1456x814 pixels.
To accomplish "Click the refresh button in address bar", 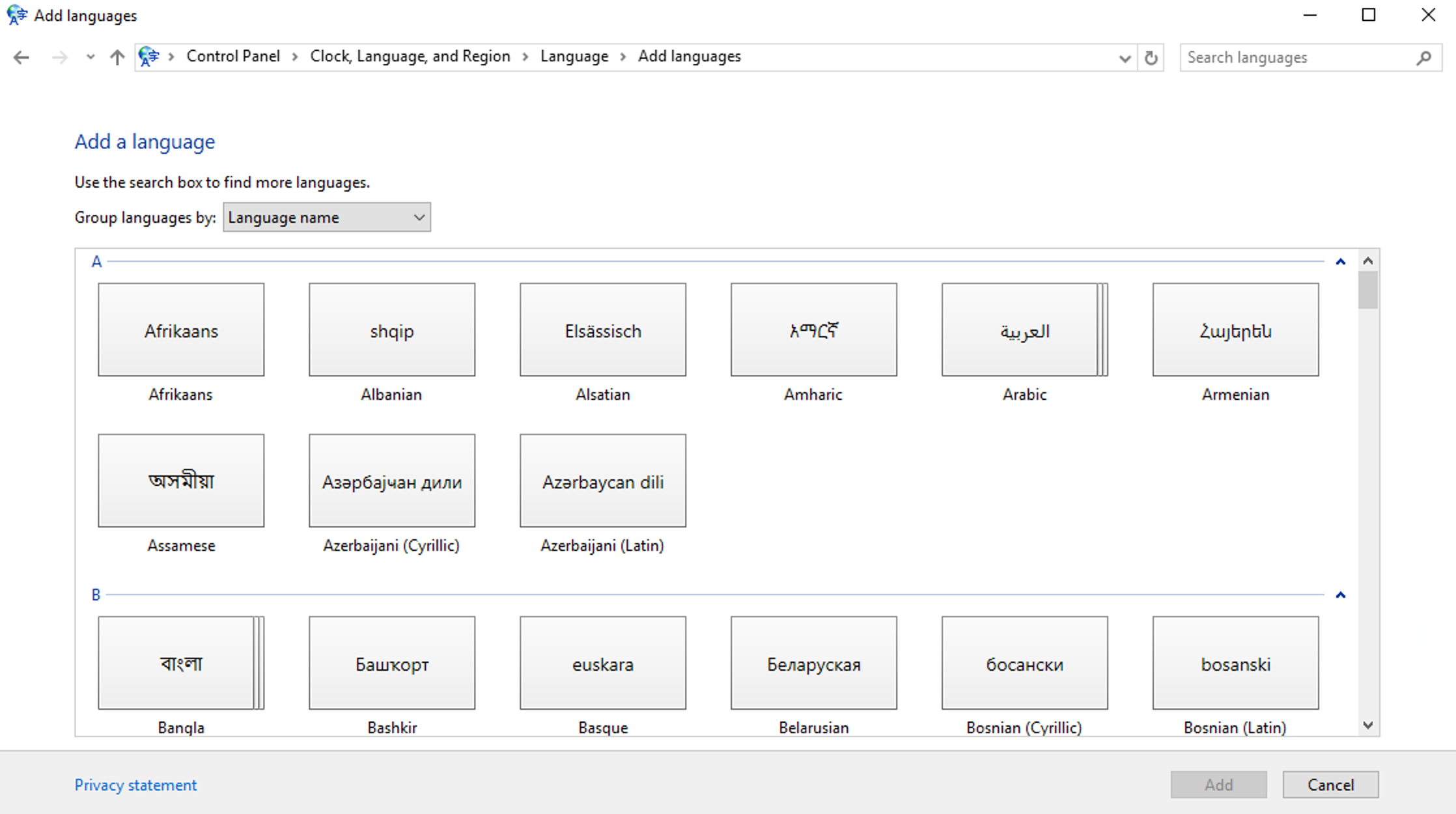I will point(1151,57).
